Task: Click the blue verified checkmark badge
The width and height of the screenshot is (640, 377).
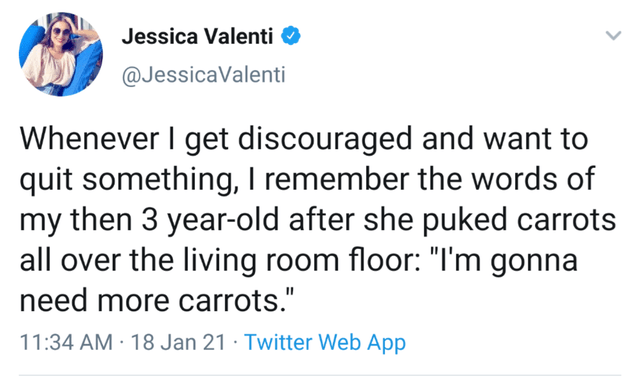Action: (x=291, y=36)
